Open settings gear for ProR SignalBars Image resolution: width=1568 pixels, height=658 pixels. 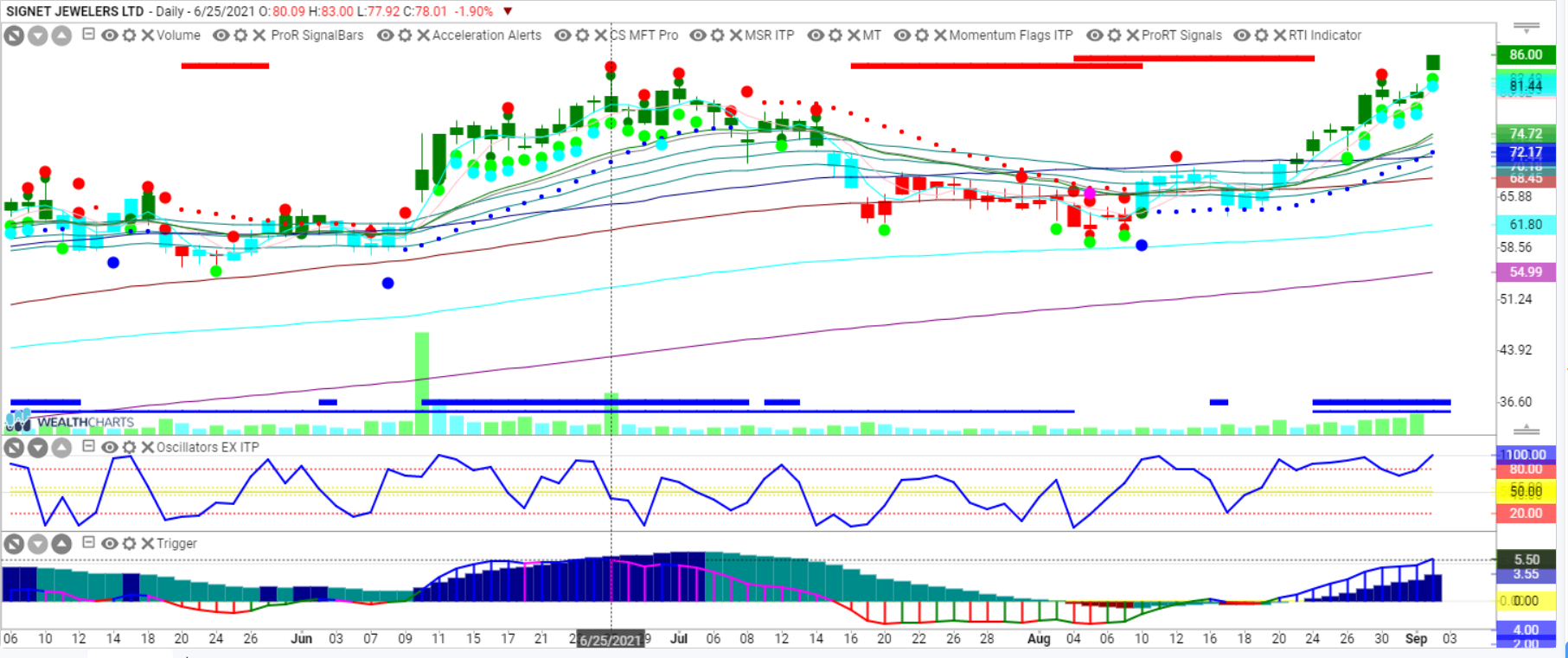click(240, 35)
